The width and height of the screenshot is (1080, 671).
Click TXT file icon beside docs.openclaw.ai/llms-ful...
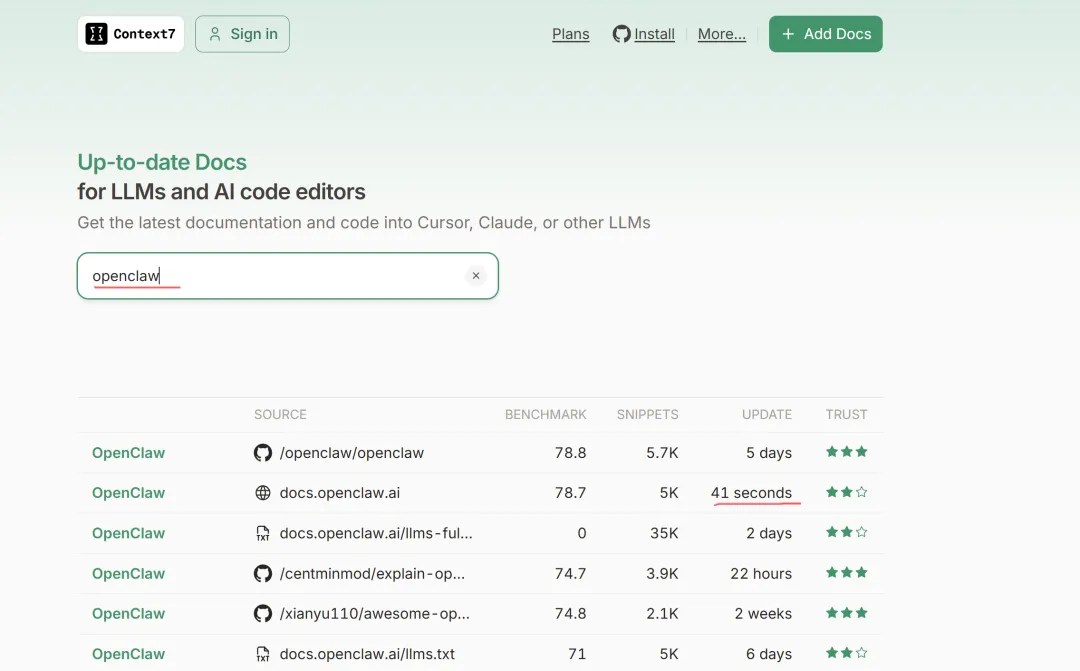[262, 533]
